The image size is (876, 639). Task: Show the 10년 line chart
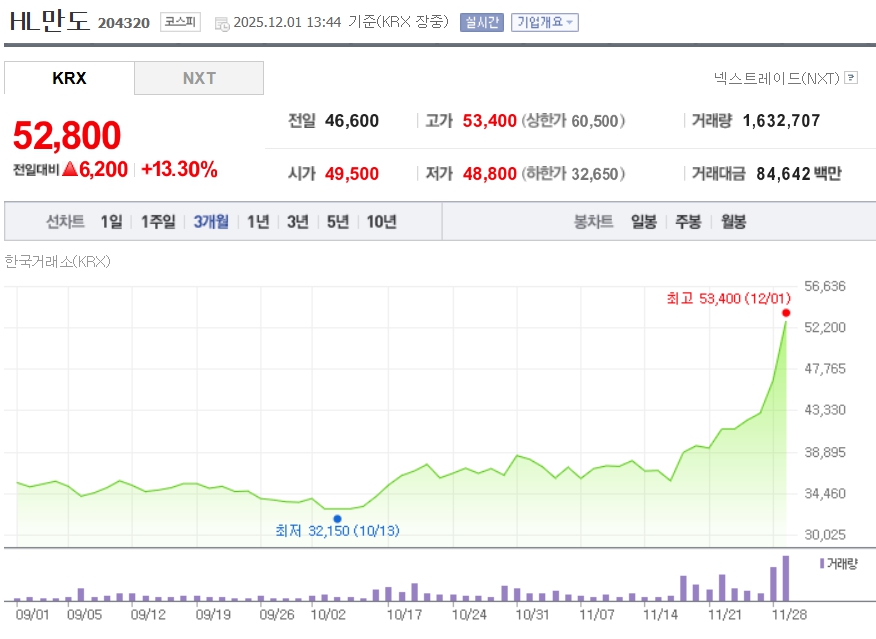pyautogui.click(x=381, y=222)
